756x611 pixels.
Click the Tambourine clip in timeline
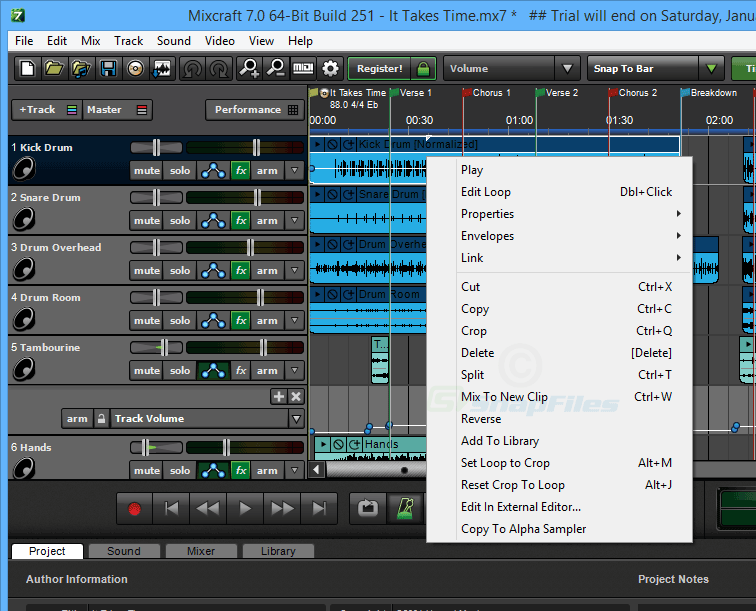tap(380, 360)
